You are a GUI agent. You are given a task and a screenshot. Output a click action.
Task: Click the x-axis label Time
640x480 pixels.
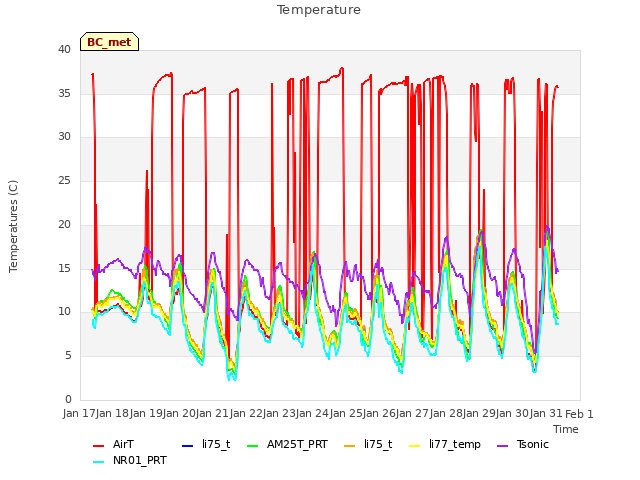566,429
